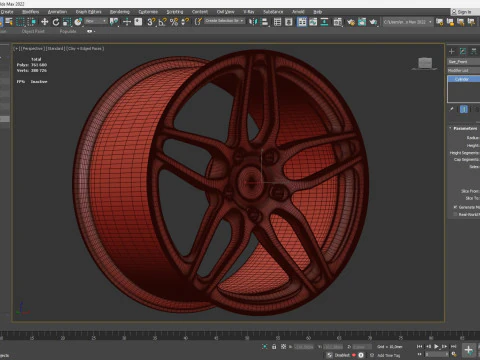Open the Graph Editors menu
480x360 pixels.
pos(88,12)
